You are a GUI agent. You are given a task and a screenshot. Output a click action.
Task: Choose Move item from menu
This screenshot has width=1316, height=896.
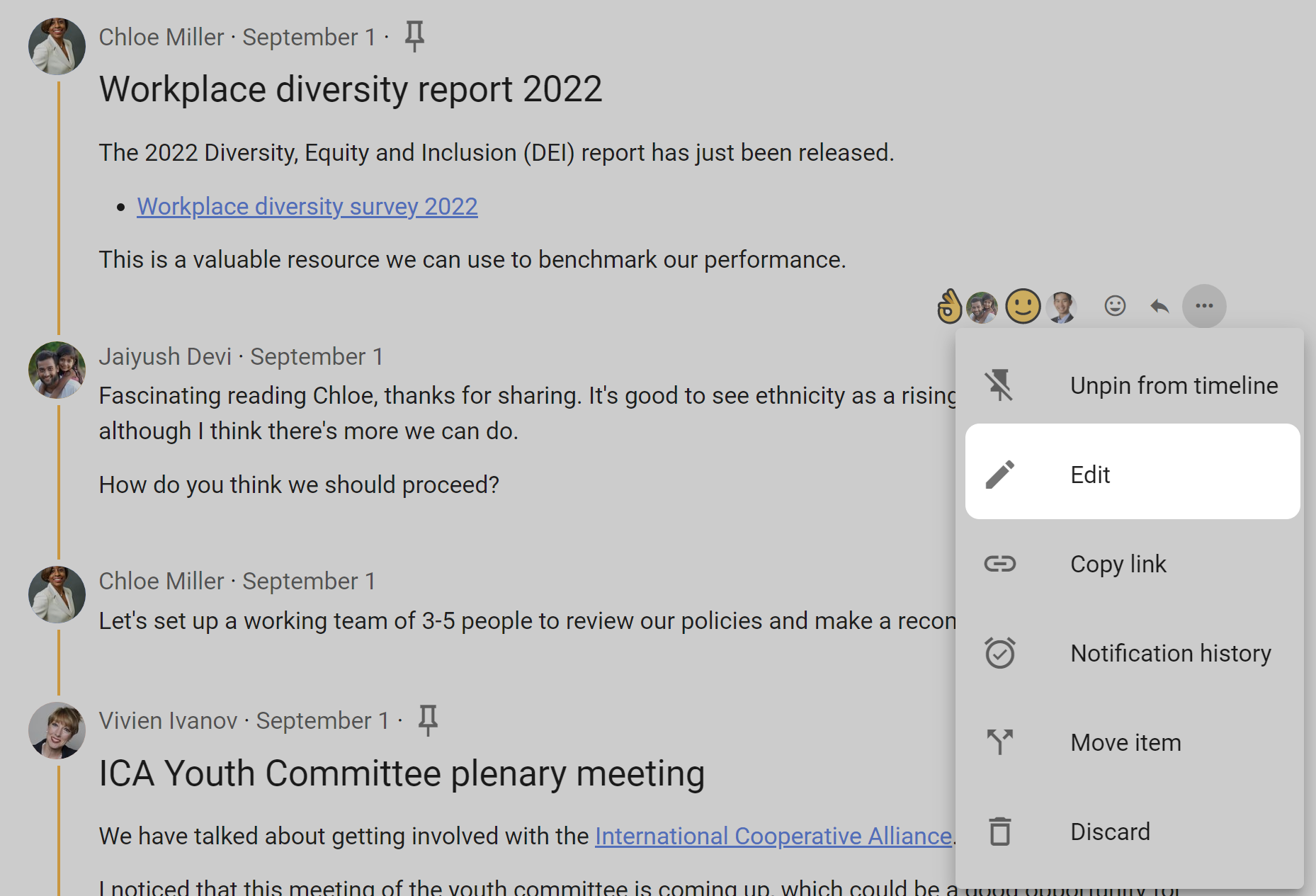click(1132, 742)
